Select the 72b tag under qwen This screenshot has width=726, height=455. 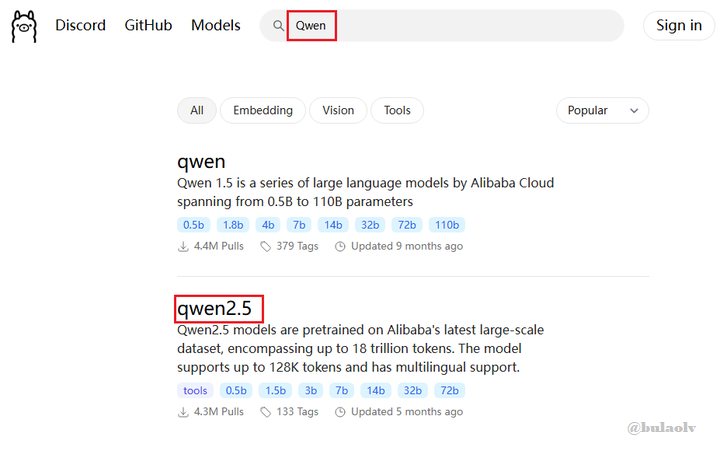pyautogui.click(x=407, y=225)
